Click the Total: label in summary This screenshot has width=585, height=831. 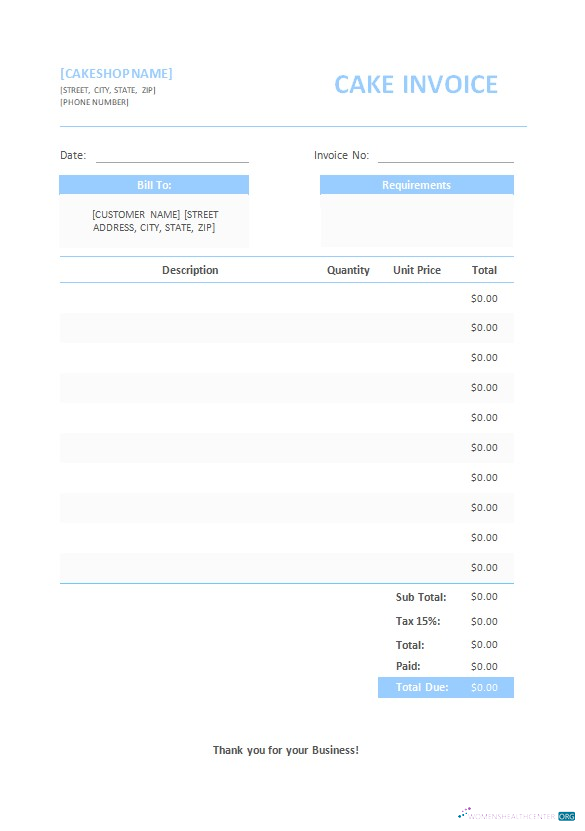[x=410, y=645]
